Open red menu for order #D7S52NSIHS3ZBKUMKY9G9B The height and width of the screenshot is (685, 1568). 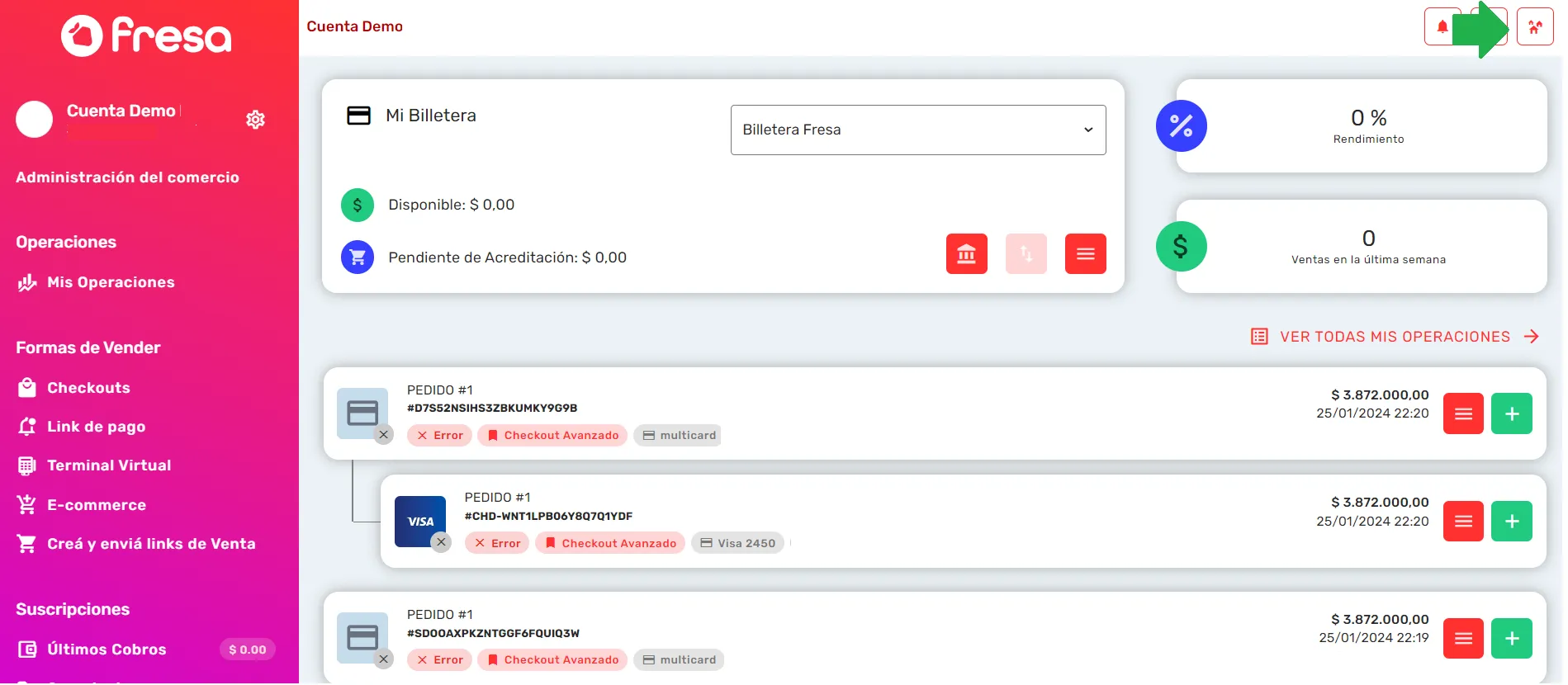coord(1463,413)
